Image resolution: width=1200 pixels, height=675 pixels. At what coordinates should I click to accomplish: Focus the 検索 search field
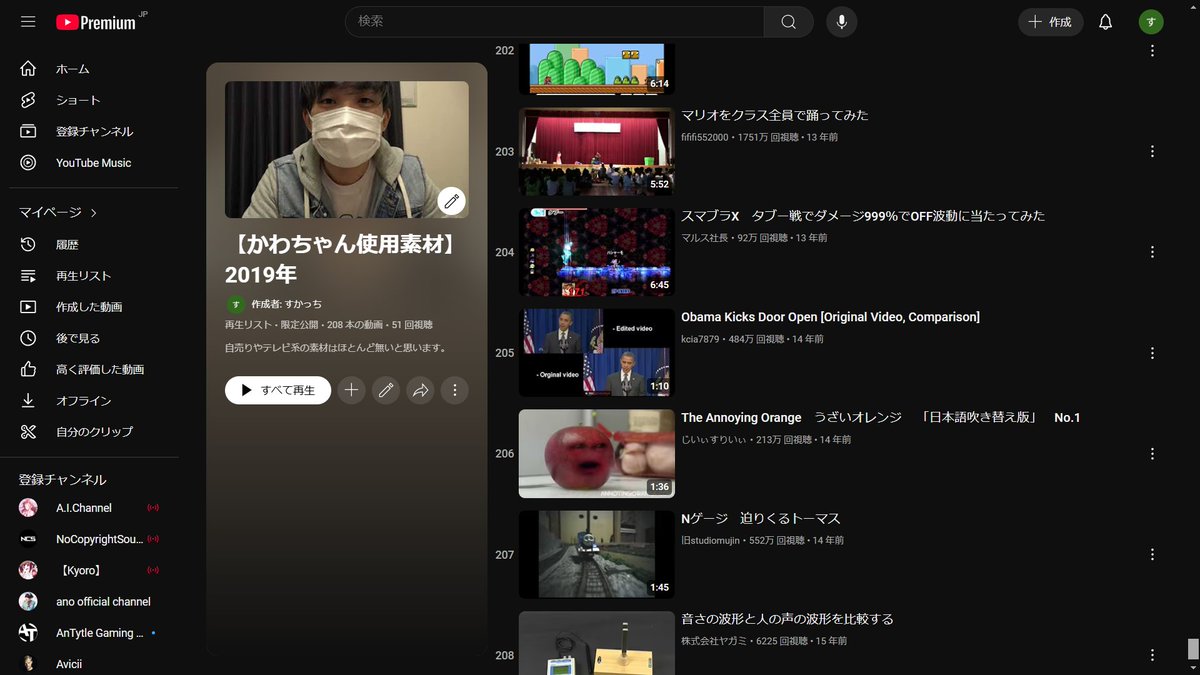click(555, 22)
